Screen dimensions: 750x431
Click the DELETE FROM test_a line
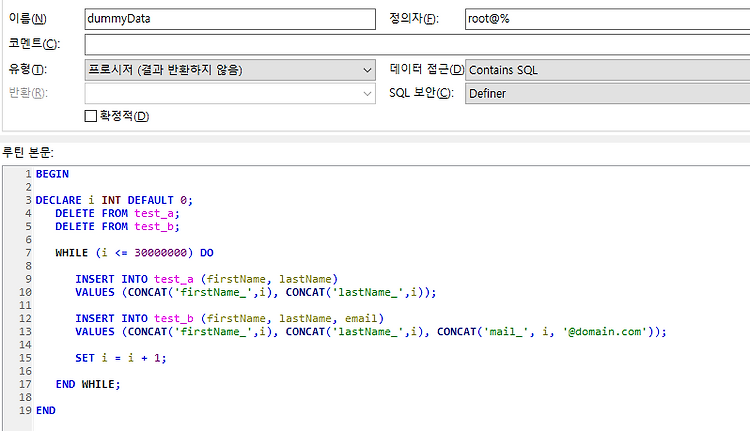pos(117,213)
